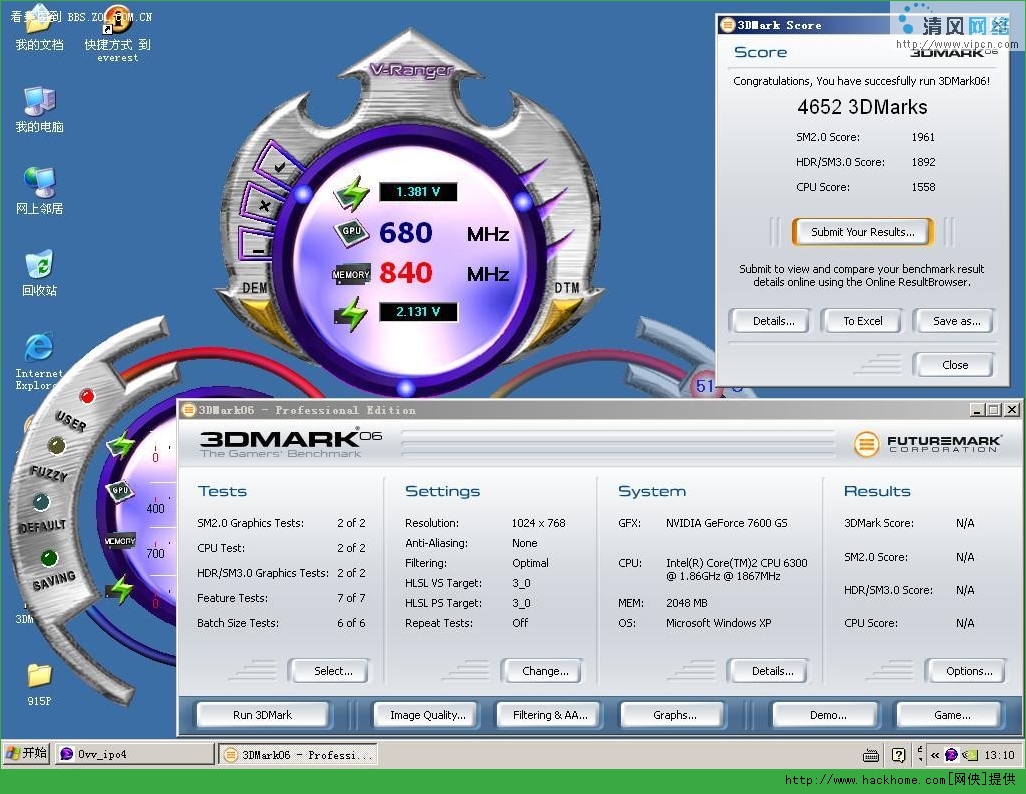Click the checkmark apply tab on V-Ranger
Image resolution: width=1026 pixels, height=794 pixels.
tap(278, 166)
